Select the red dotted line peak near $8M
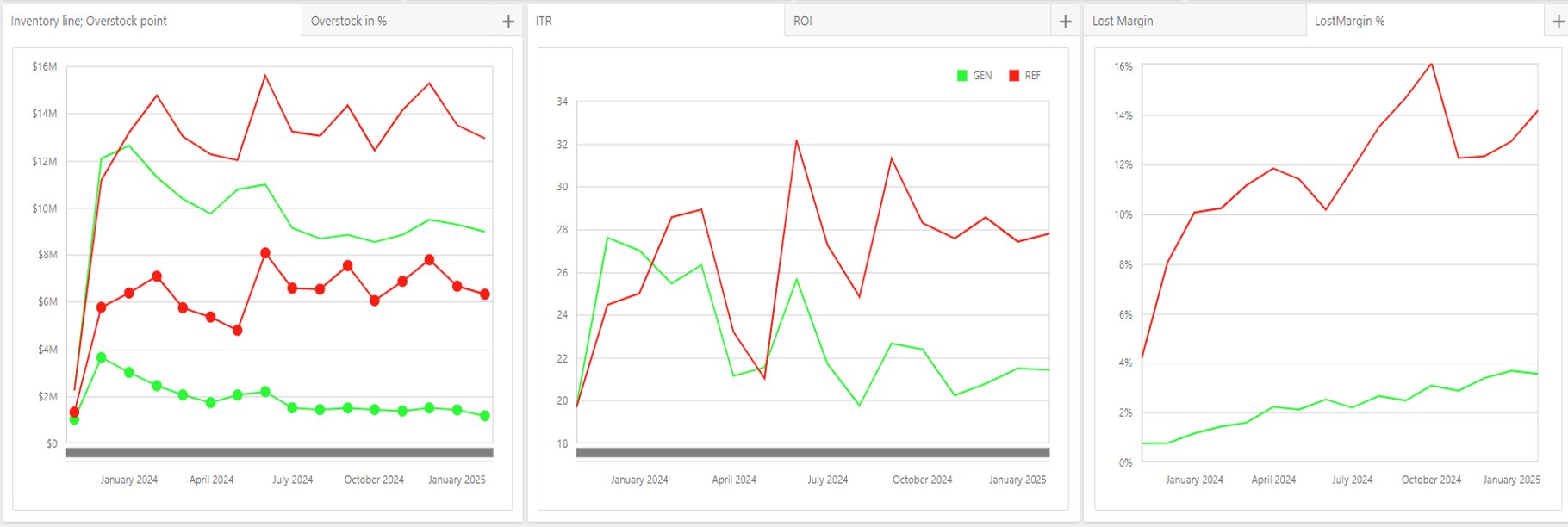 click(x=265, y=253)
